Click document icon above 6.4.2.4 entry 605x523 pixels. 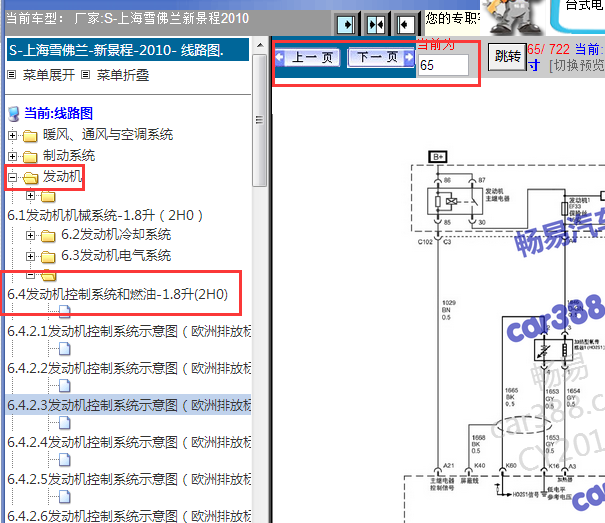[64, 423]
